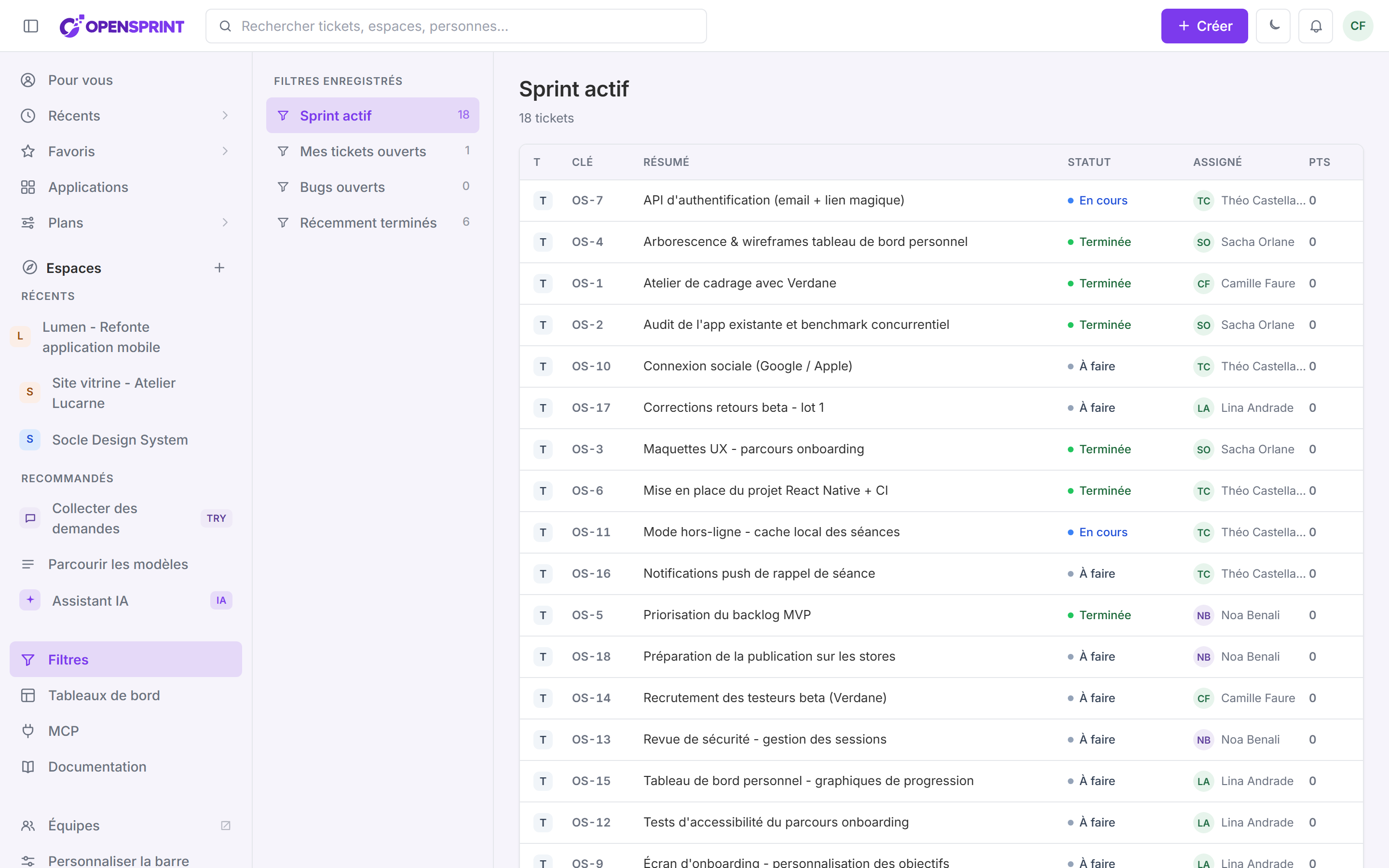Open Collecter des demandes chat icon
Screen dimensions: 1389x868
(30, 518)
